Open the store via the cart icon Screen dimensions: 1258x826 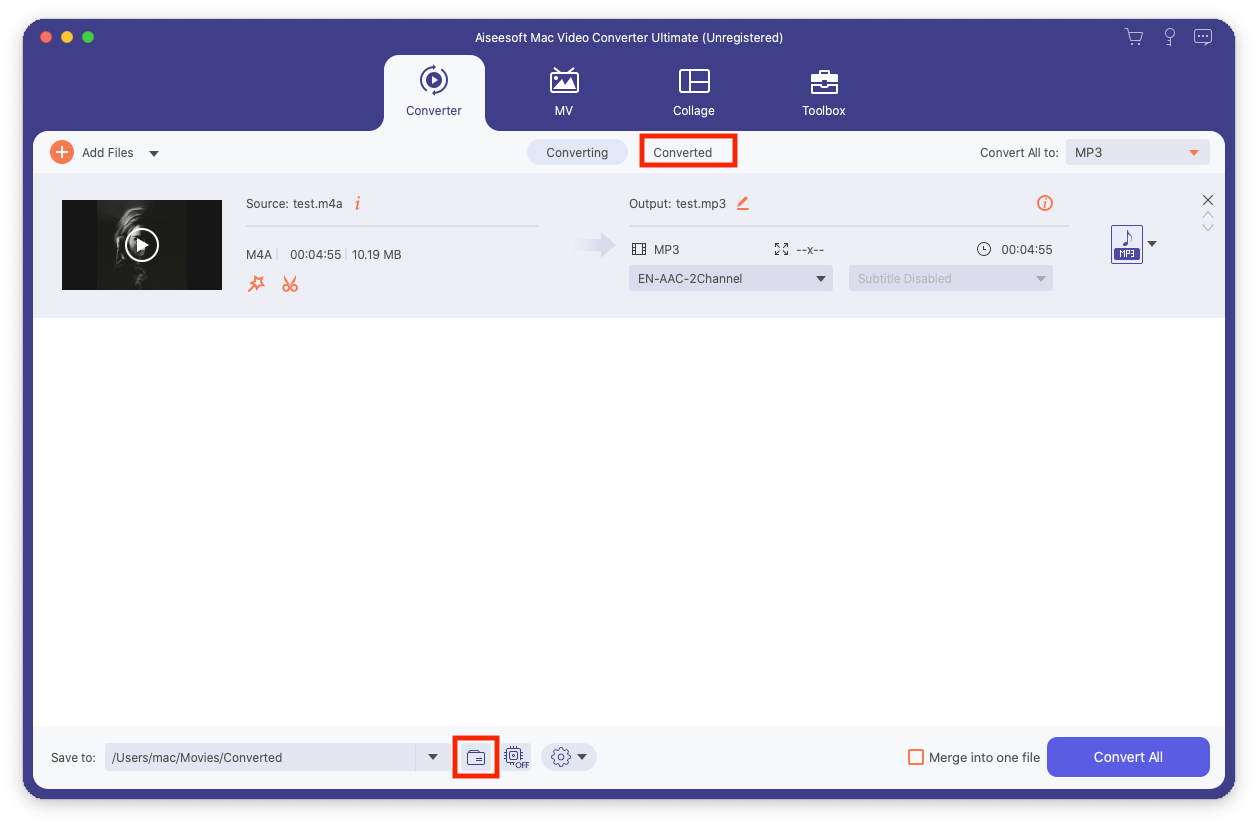point(1133,36)
